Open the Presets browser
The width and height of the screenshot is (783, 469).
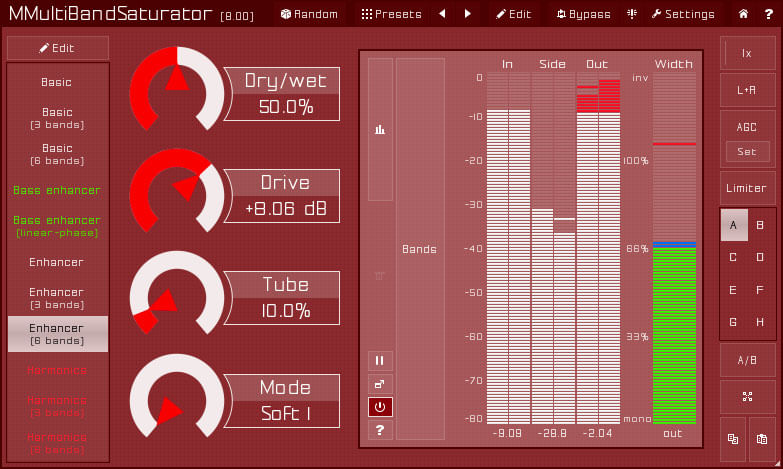pos(392,14)
